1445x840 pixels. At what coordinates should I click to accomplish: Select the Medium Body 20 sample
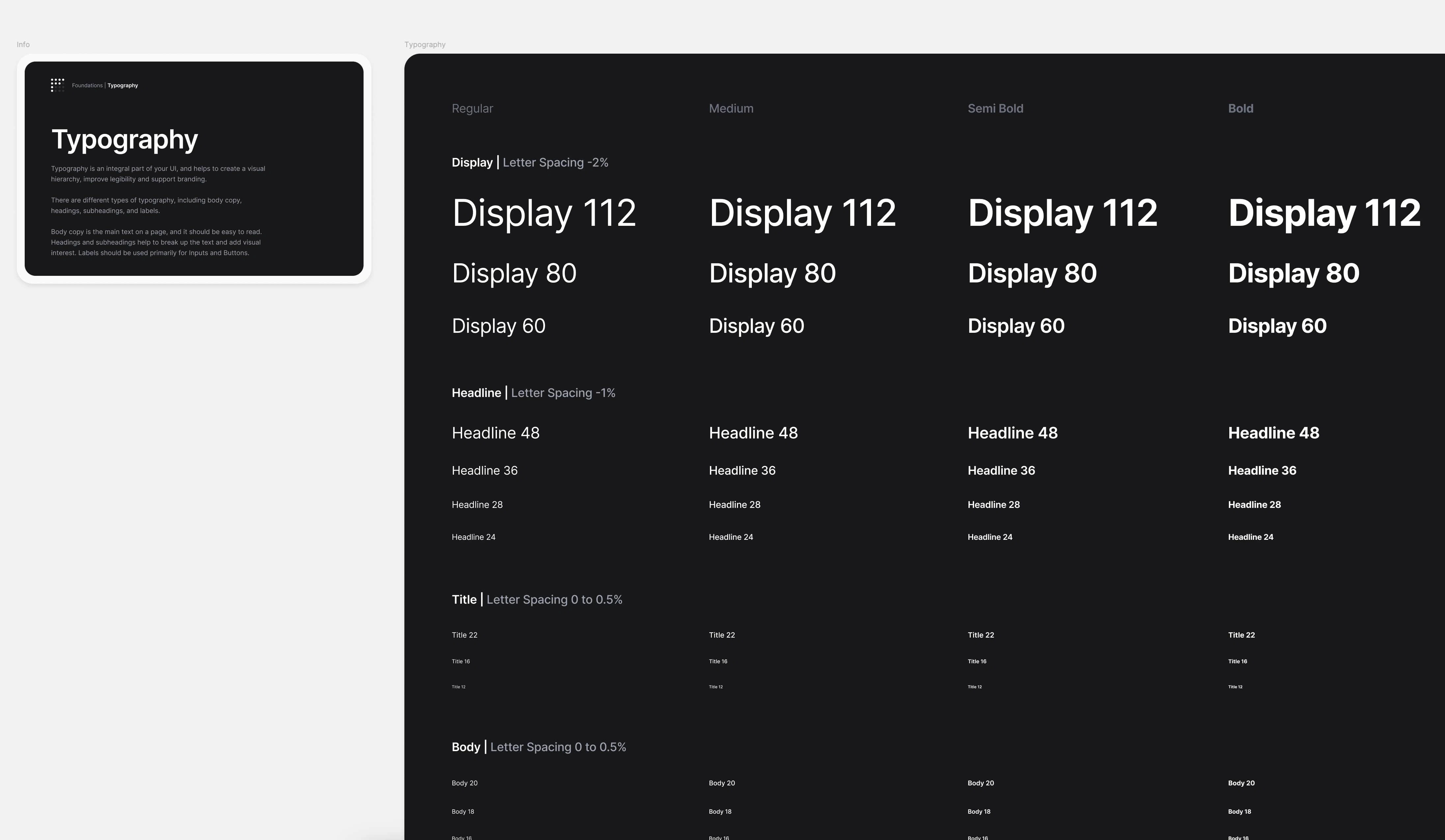coord(722,783)
